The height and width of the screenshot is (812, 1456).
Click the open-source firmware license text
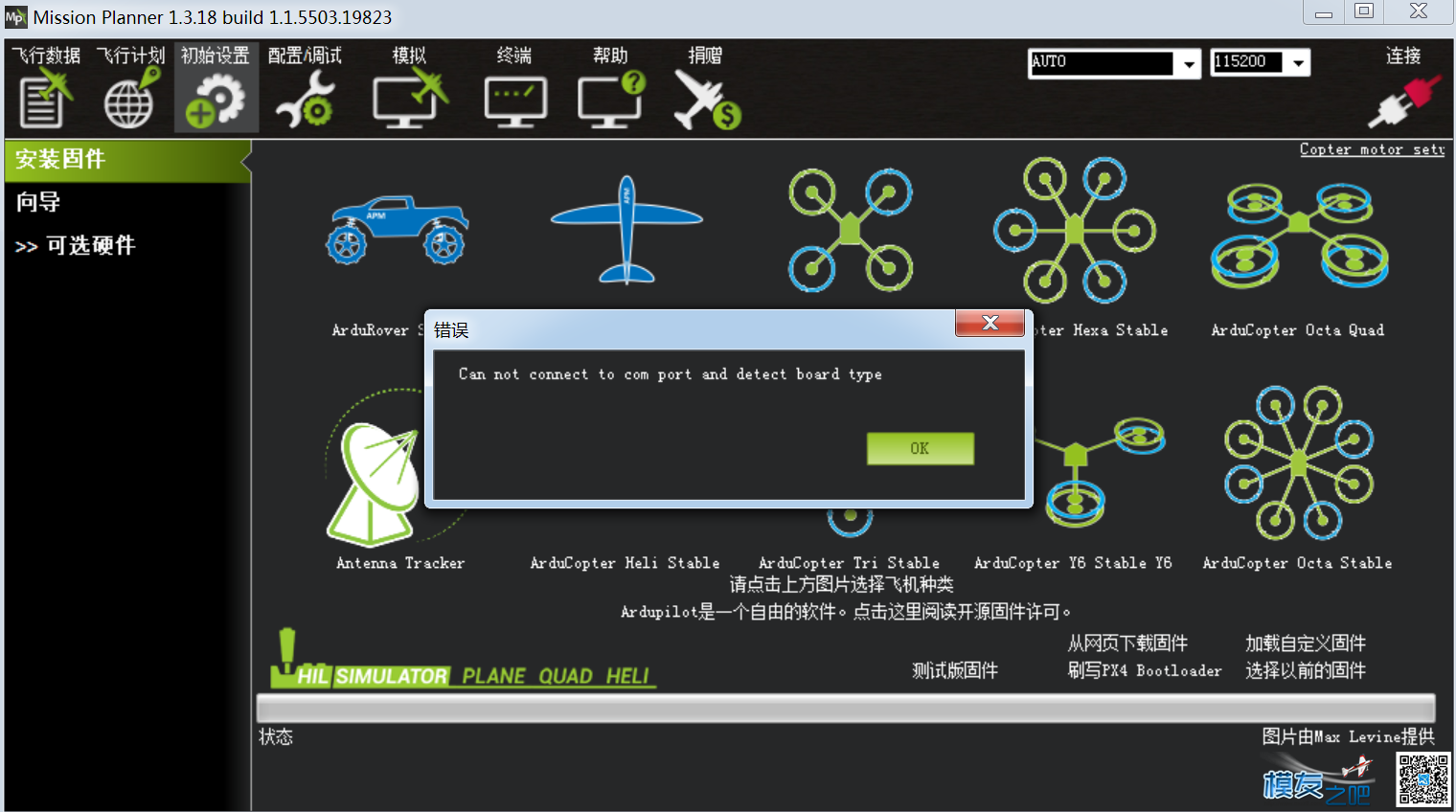845,612
